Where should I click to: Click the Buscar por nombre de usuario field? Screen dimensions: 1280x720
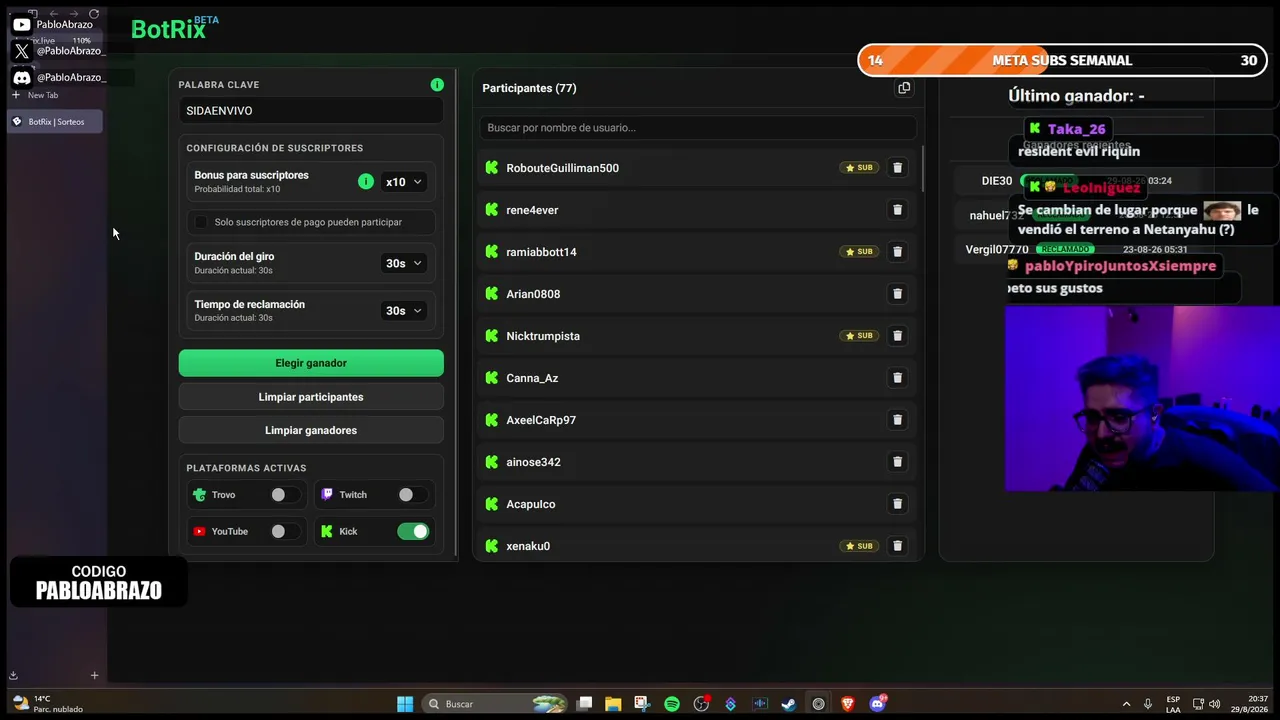pyautogui.click(x=698, y=128)
